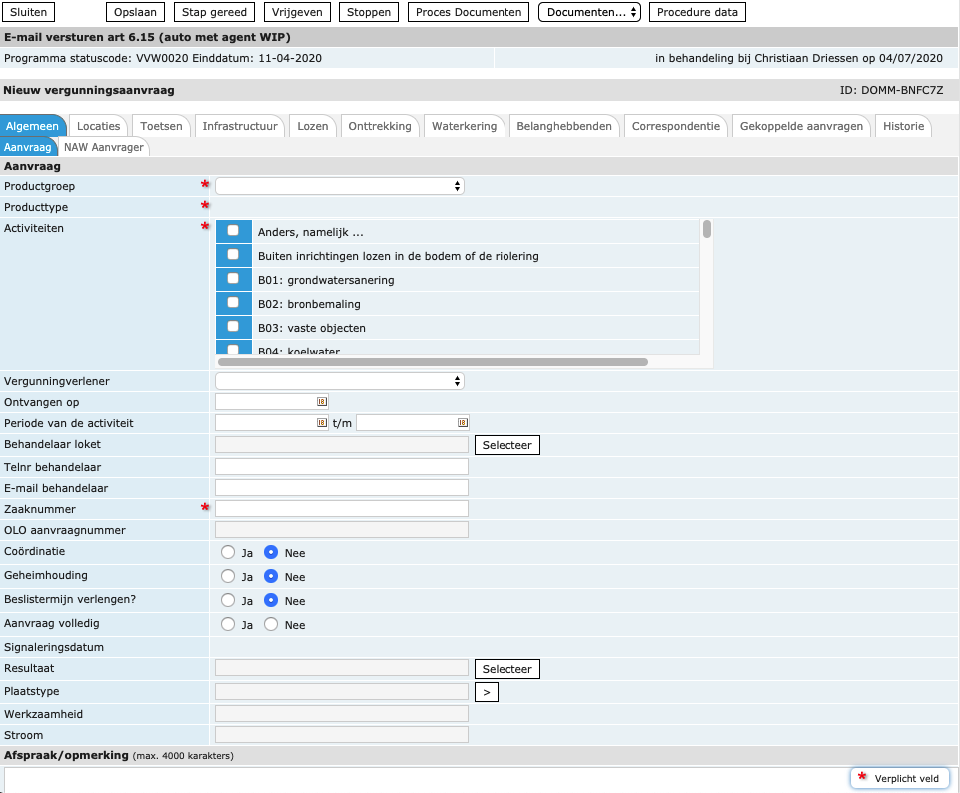The image size is (960, 793).
Task: Click the Opslaan button
Action: [135, 12]
